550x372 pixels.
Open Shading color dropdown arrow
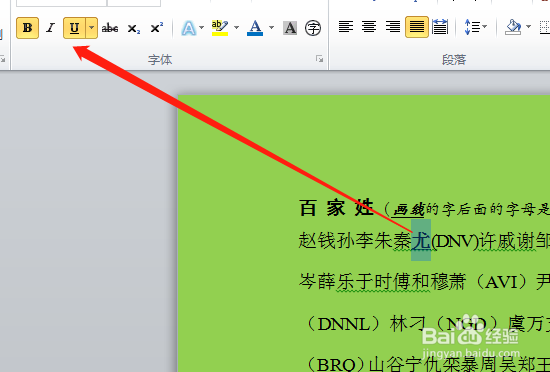529,27
